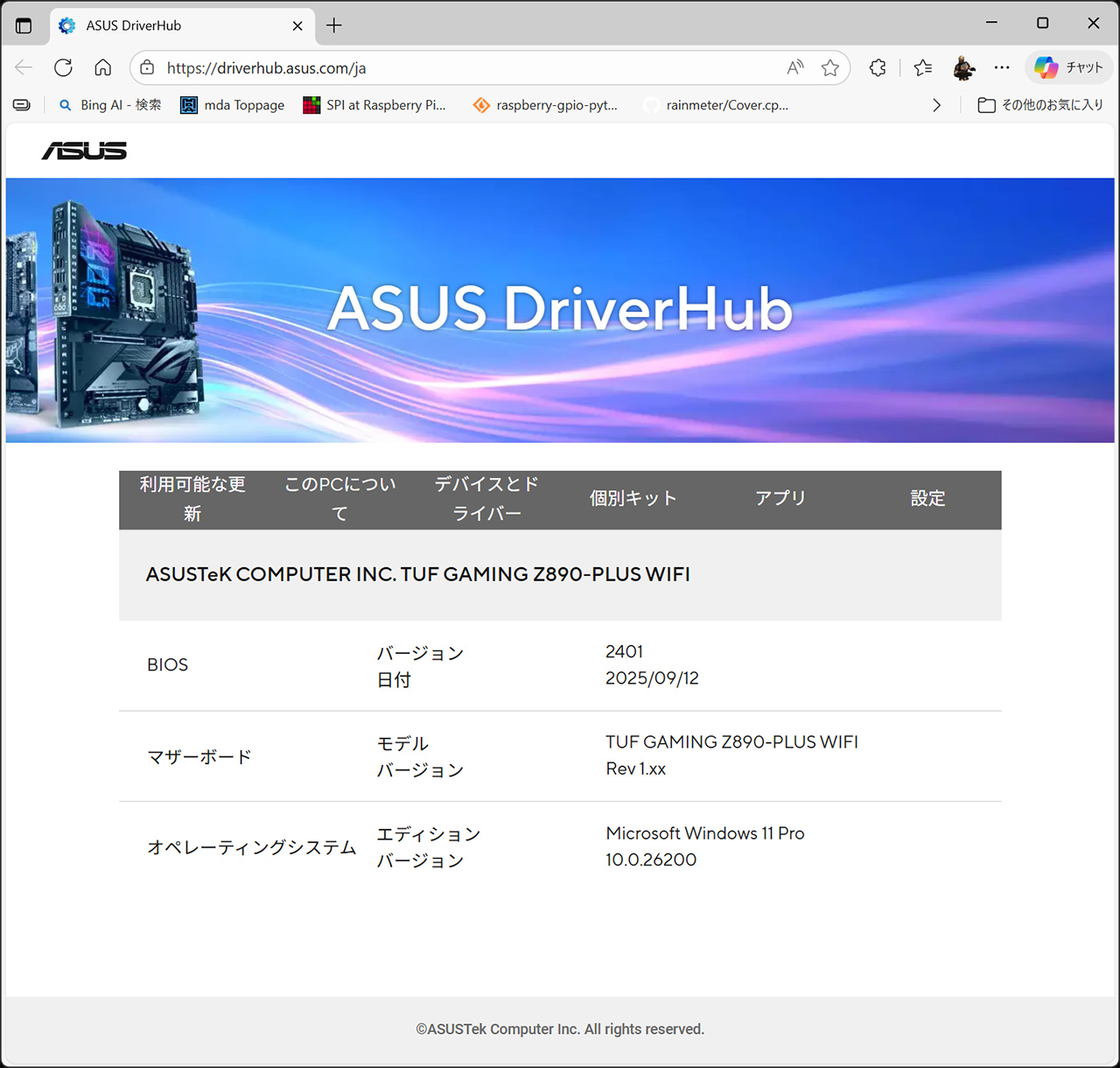Add page to favorites with the star icon
Screen dimensions: 1120x1068
[x=830, y=67]
